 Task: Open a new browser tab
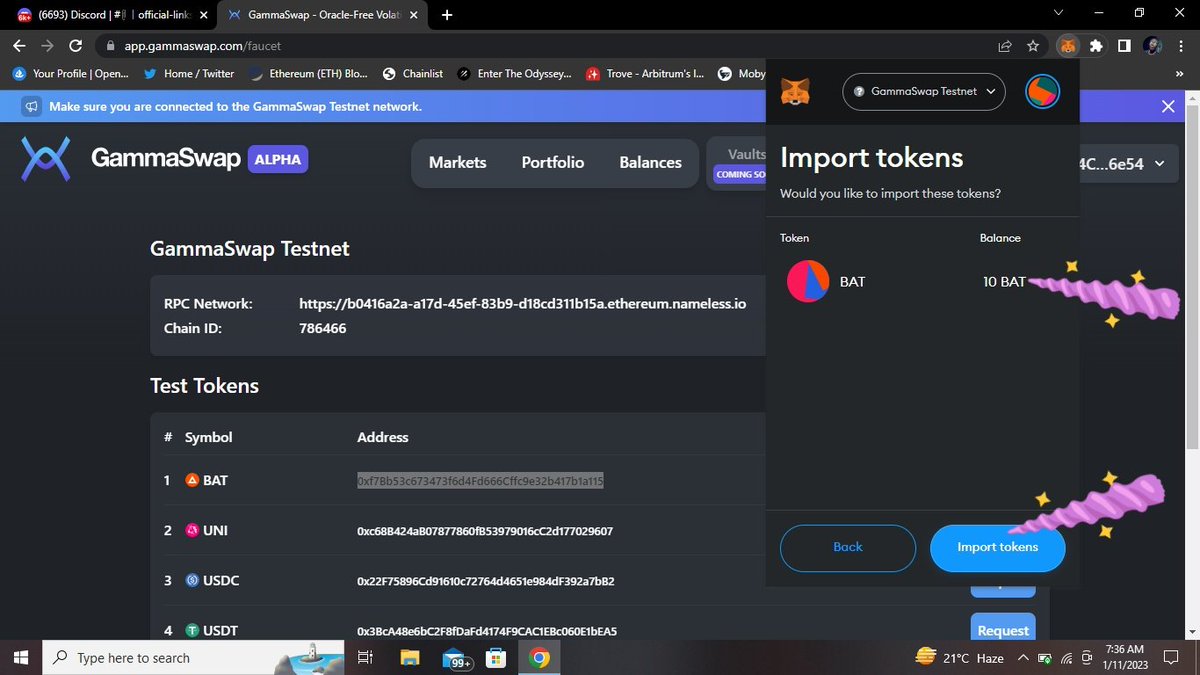click(x=446, y=15)
